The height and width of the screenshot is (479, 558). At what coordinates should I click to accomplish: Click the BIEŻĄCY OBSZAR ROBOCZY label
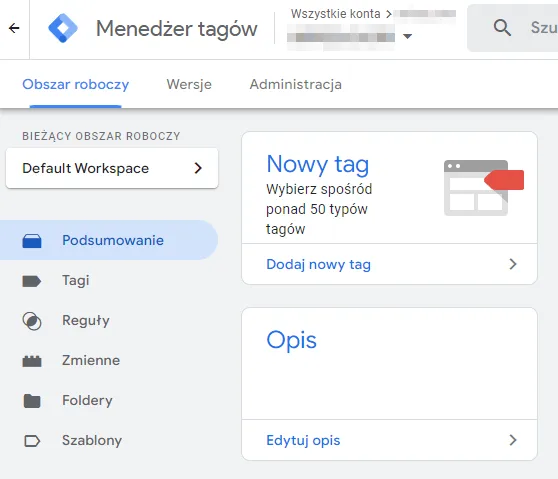(101, 136)
